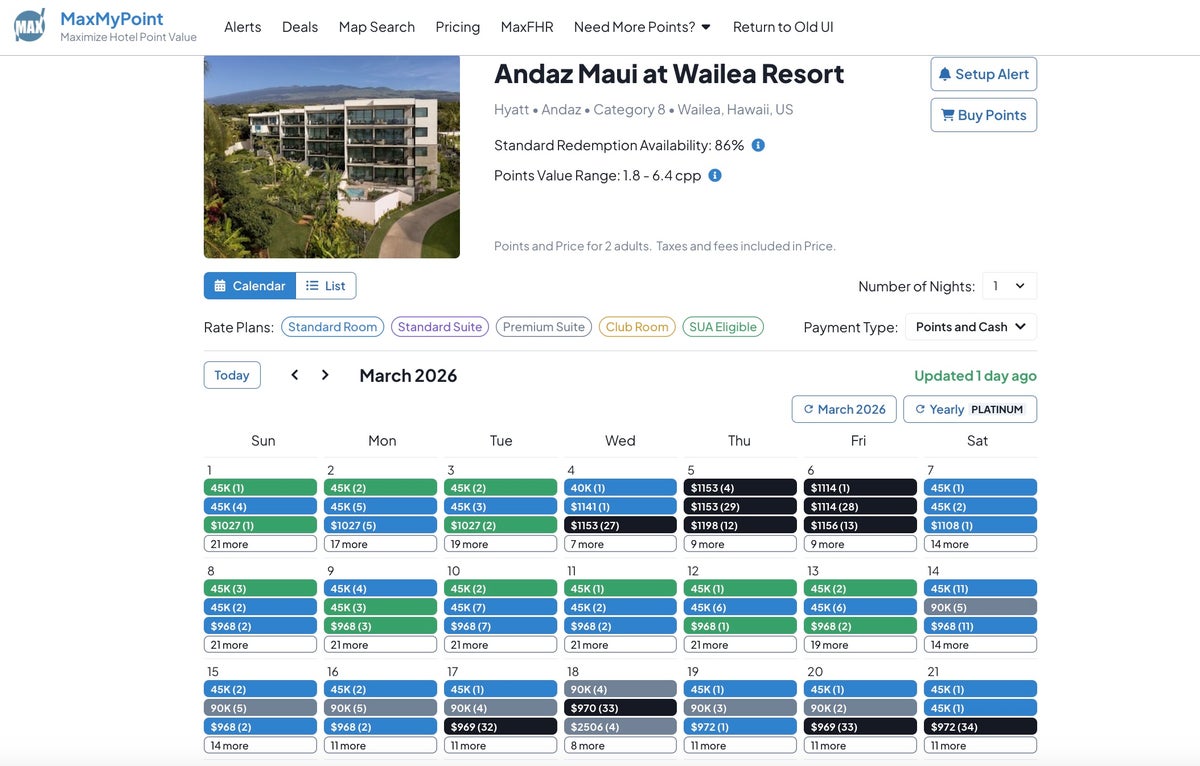Expand the Need More Points? menu
The height and width of the screenshot is (766, 1200).
pos(642,27)
